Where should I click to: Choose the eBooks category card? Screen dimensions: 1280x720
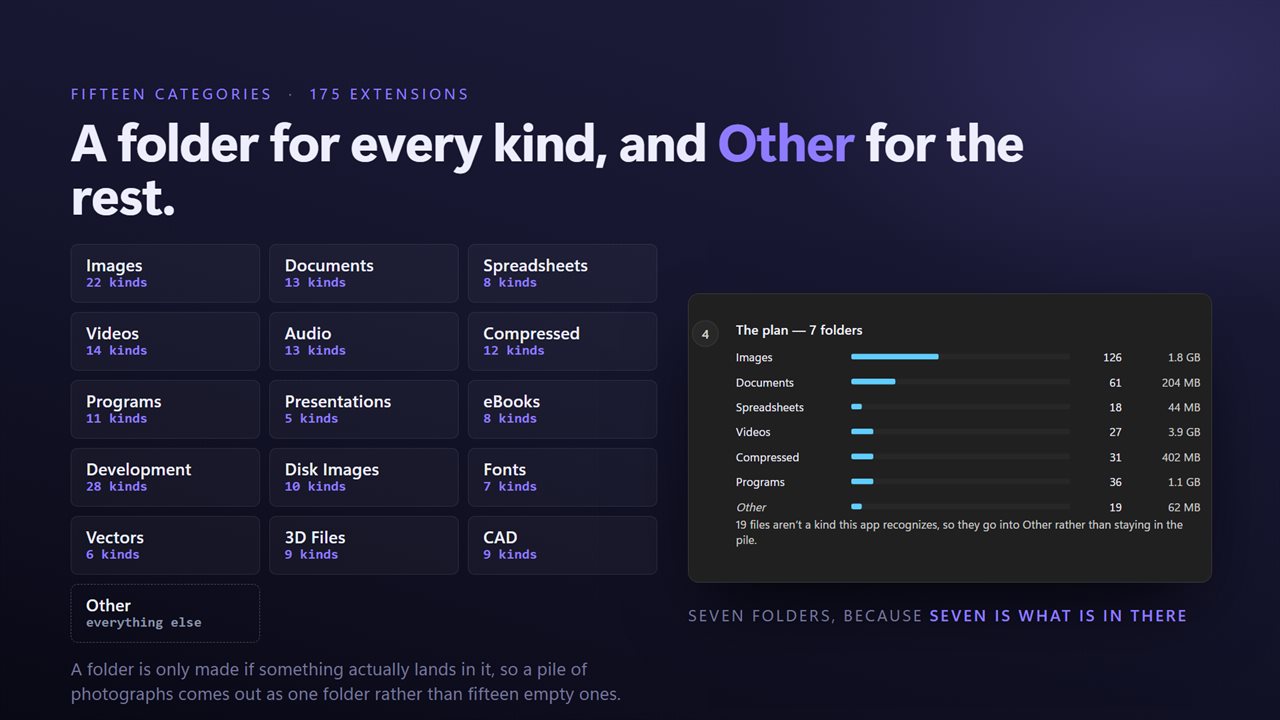pyautogui.click(x=562, y=409)
